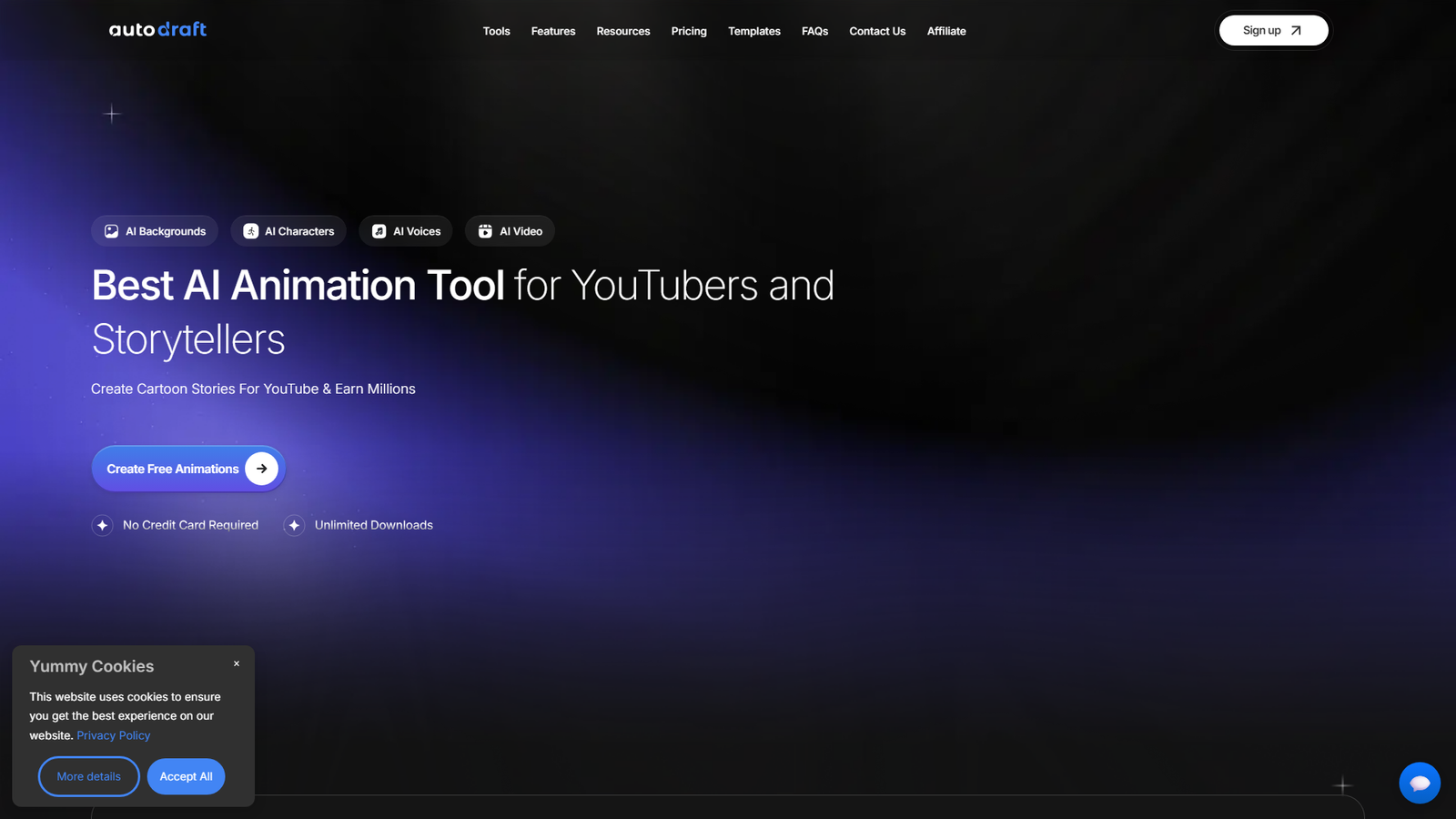The height and width of the screenshot is (819, 1456).
Task: Click More details in cookie banner
Action: point(88,776)
